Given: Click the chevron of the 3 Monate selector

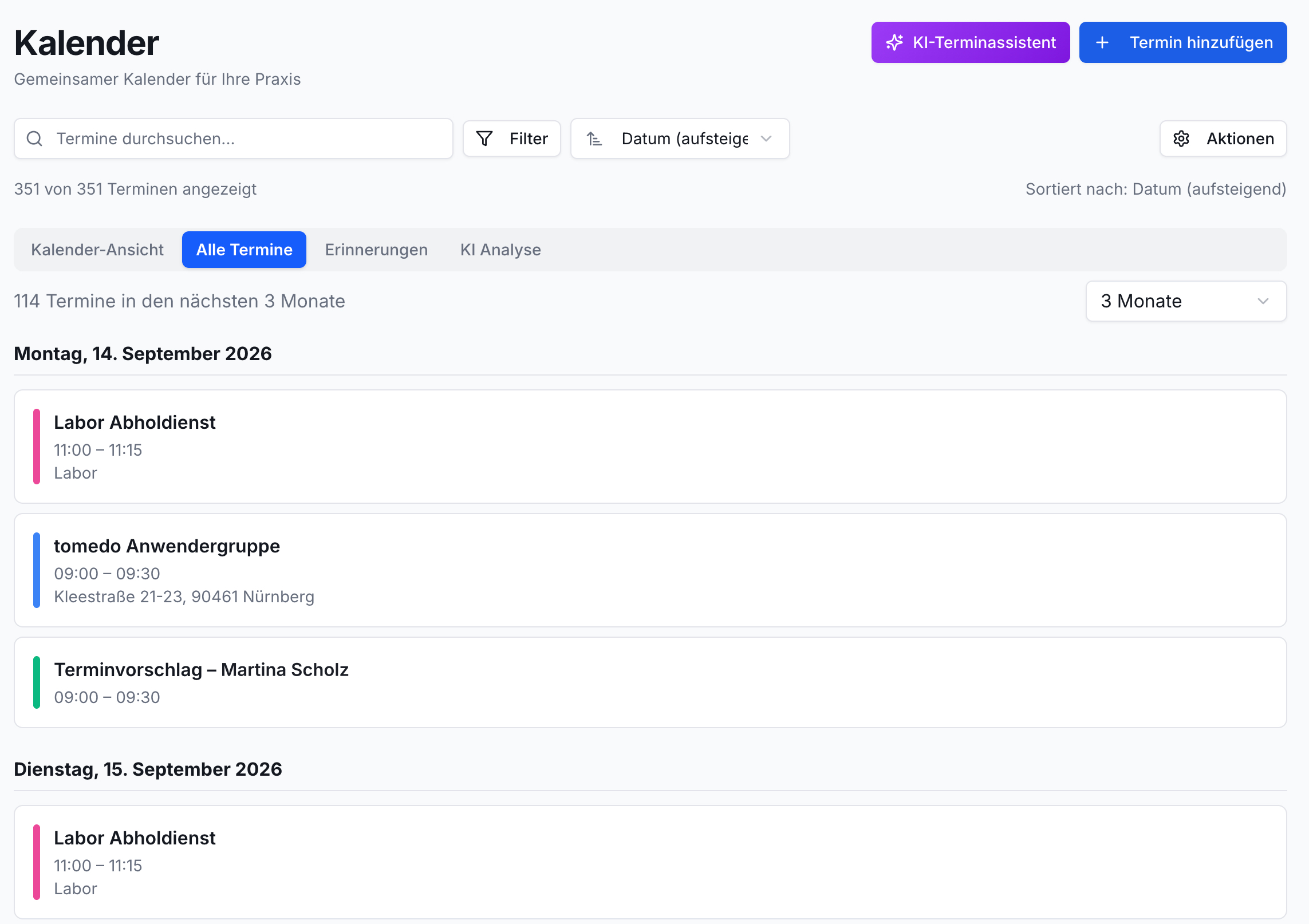Looking at the screenshot, I should point(1263,301).
